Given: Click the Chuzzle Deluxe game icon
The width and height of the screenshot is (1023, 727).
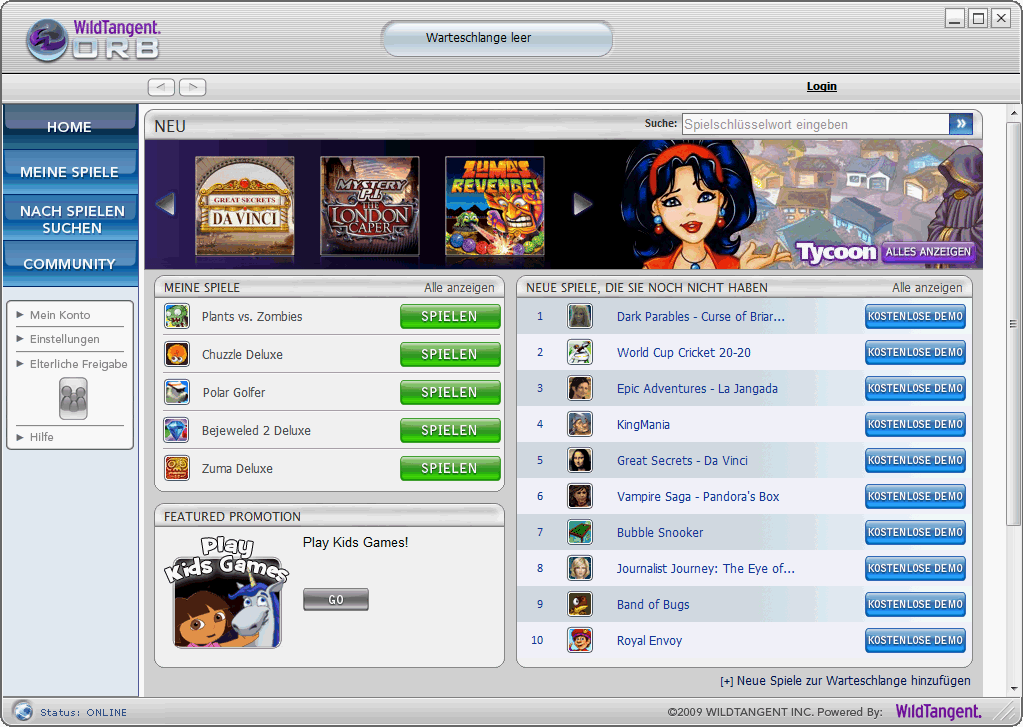Looking at the screenshot, I should [x=177, y=354].
